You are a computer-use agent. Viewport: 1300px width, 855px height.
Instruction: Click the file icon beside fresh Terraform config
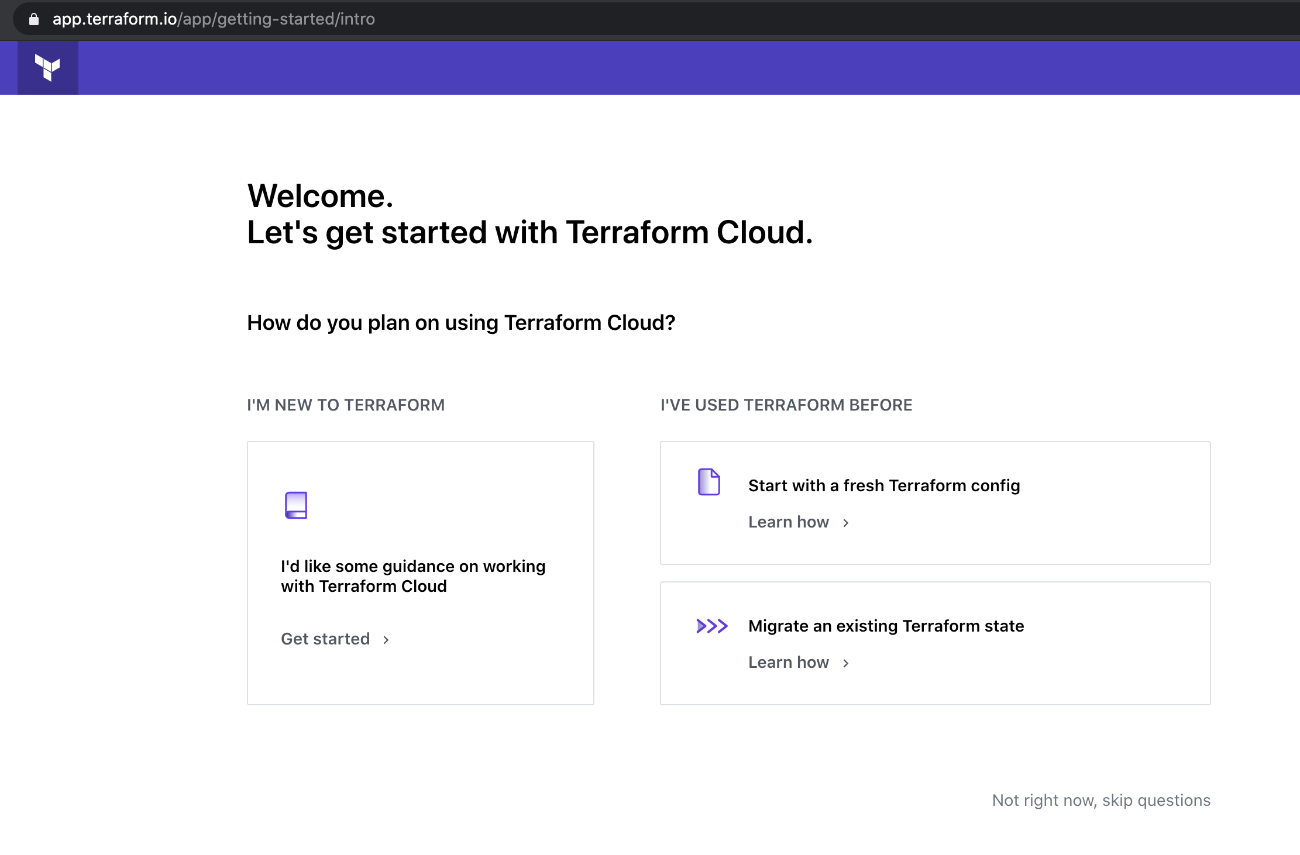(709, 482)
